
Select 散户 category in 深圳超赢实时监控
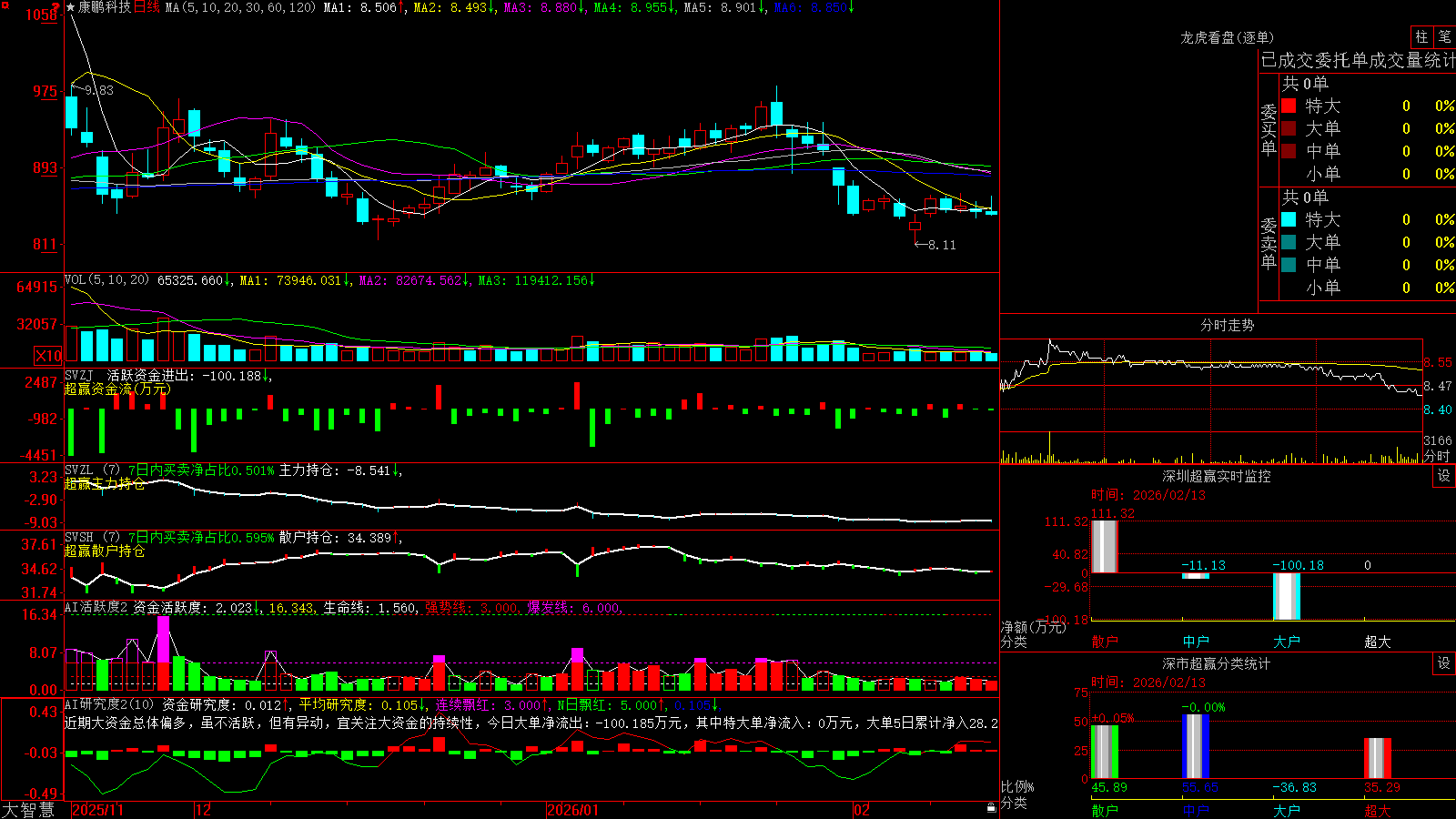tap(1105, 642)
